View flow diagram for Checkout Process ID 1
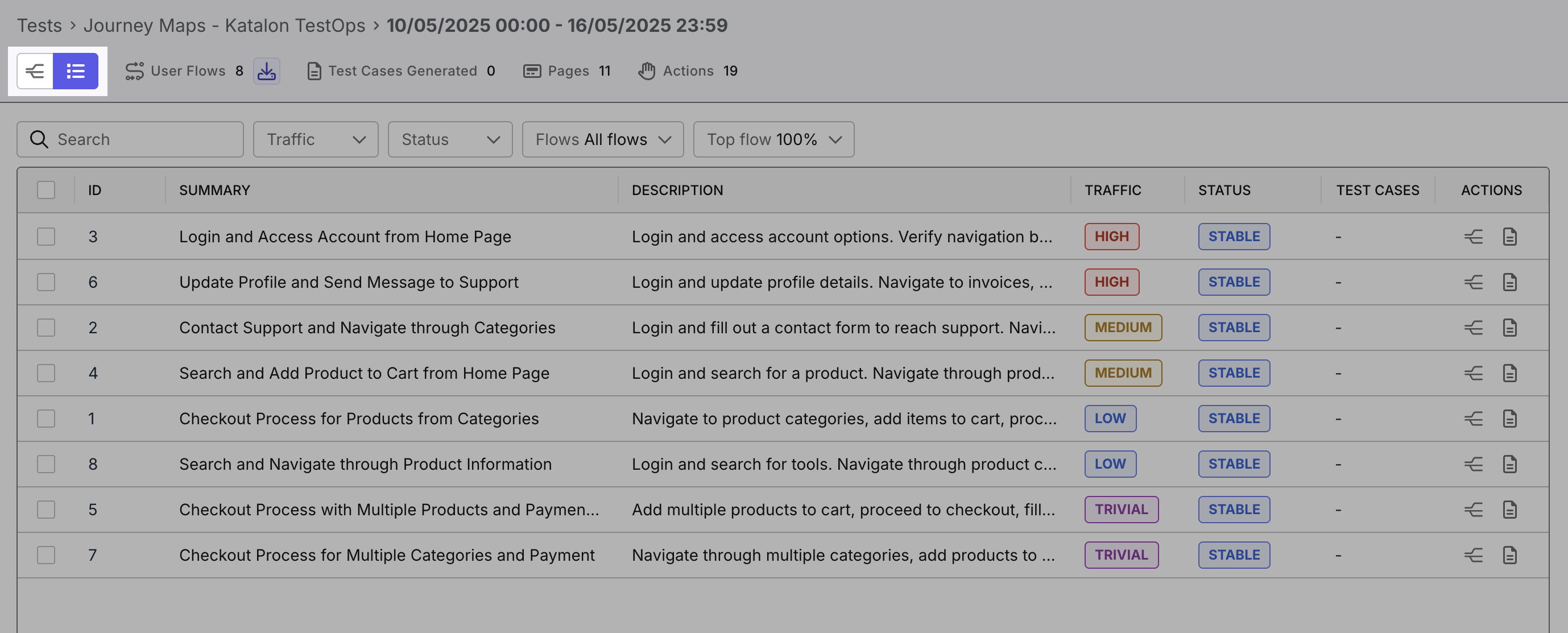The width and height of the screenshot is (1568, 633). click(x=1473, y=418)
